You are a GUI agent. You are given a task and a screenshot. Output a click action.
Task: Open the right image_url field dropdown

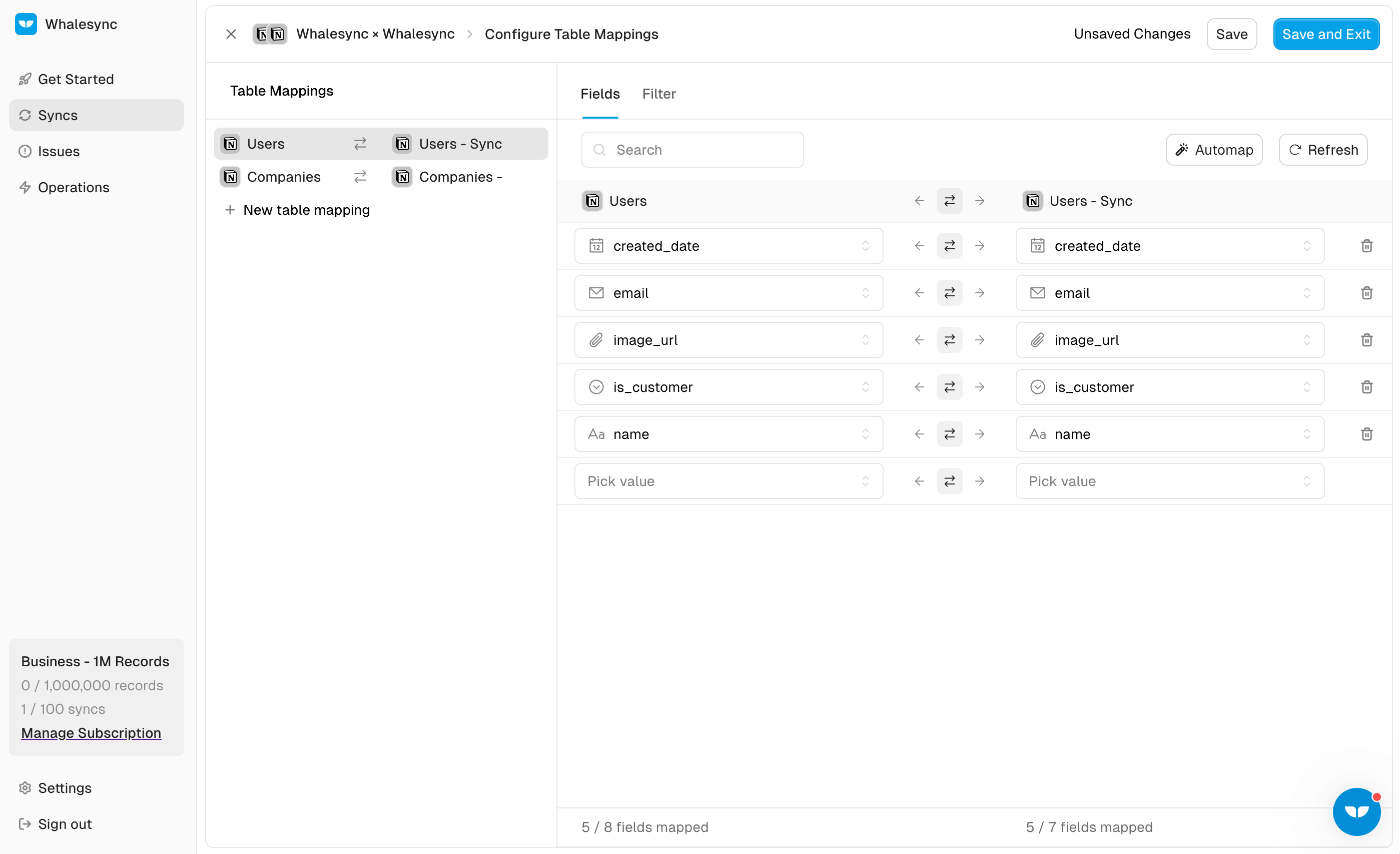click(x=1170, y=340)
